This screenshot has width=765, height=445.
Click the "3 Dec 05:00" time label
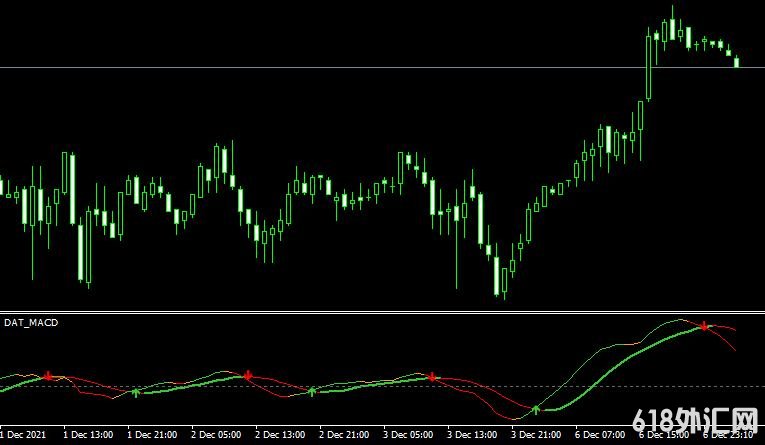[x=410, y=434]
